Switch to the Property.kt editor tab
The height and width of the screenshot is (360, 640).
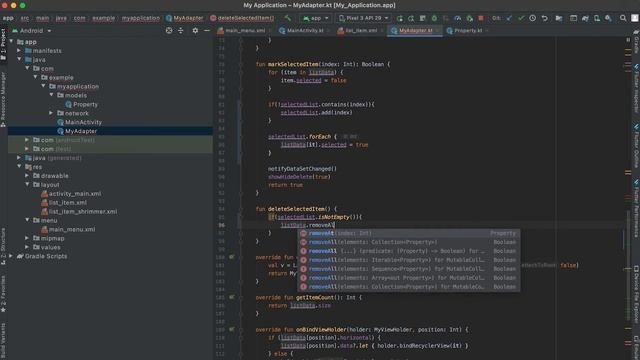[x=466, y=31]
